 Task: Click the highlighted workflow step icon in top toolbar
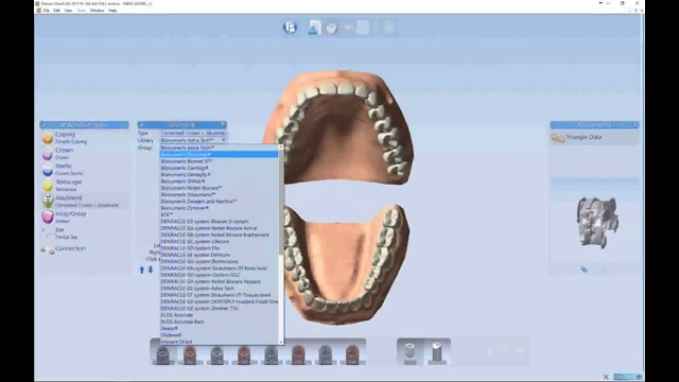pyautogui.click(x=314, y=28)
